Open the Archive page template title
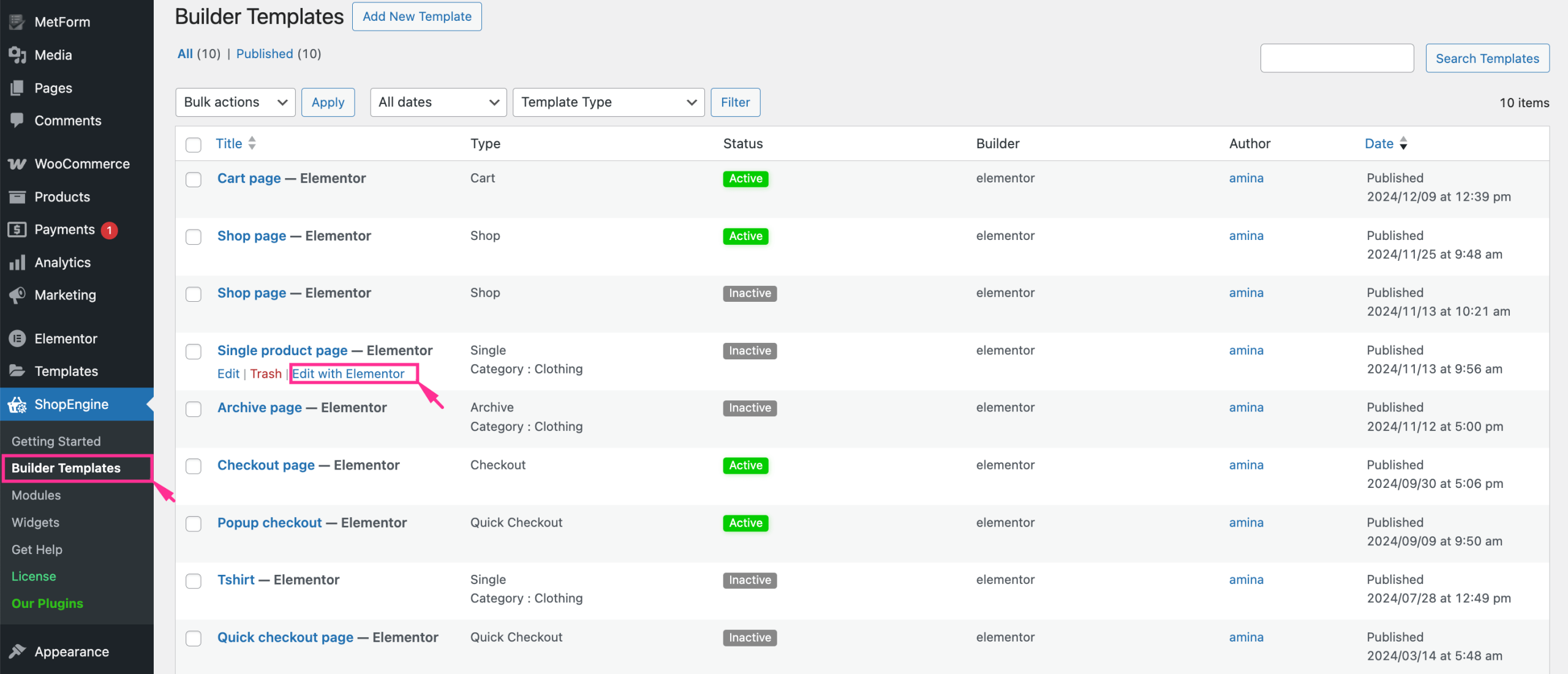Viewport: 1568px width, 674px height. 260,408
